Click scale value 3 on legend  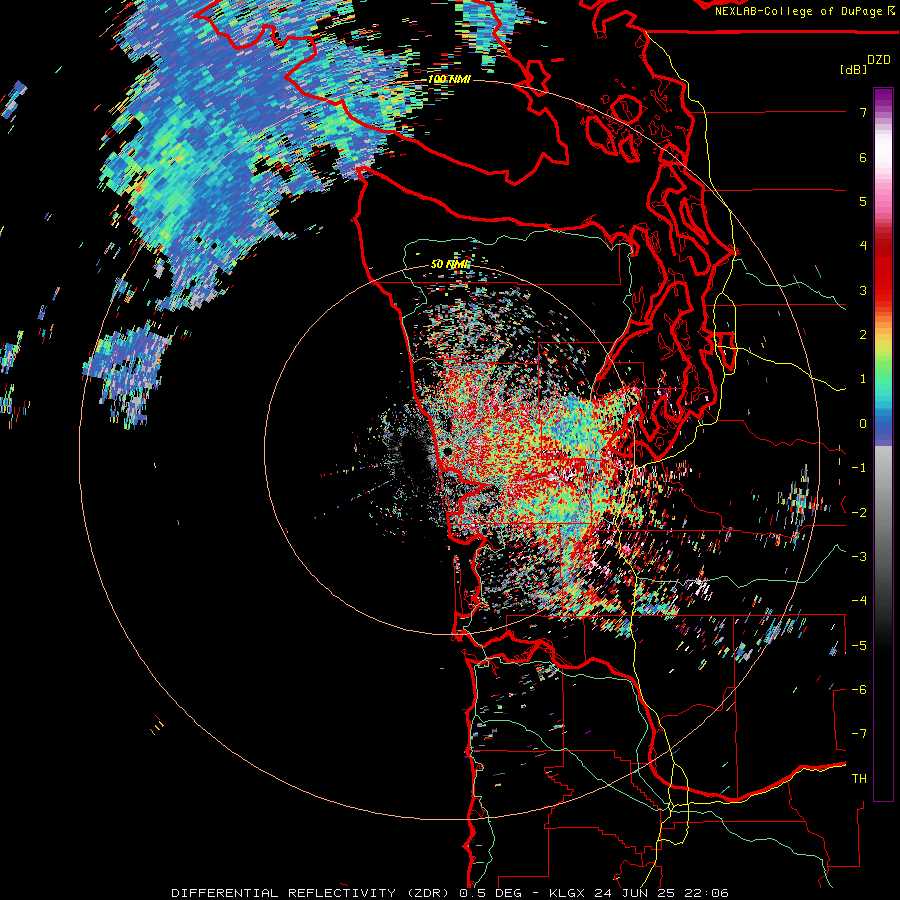863,290
